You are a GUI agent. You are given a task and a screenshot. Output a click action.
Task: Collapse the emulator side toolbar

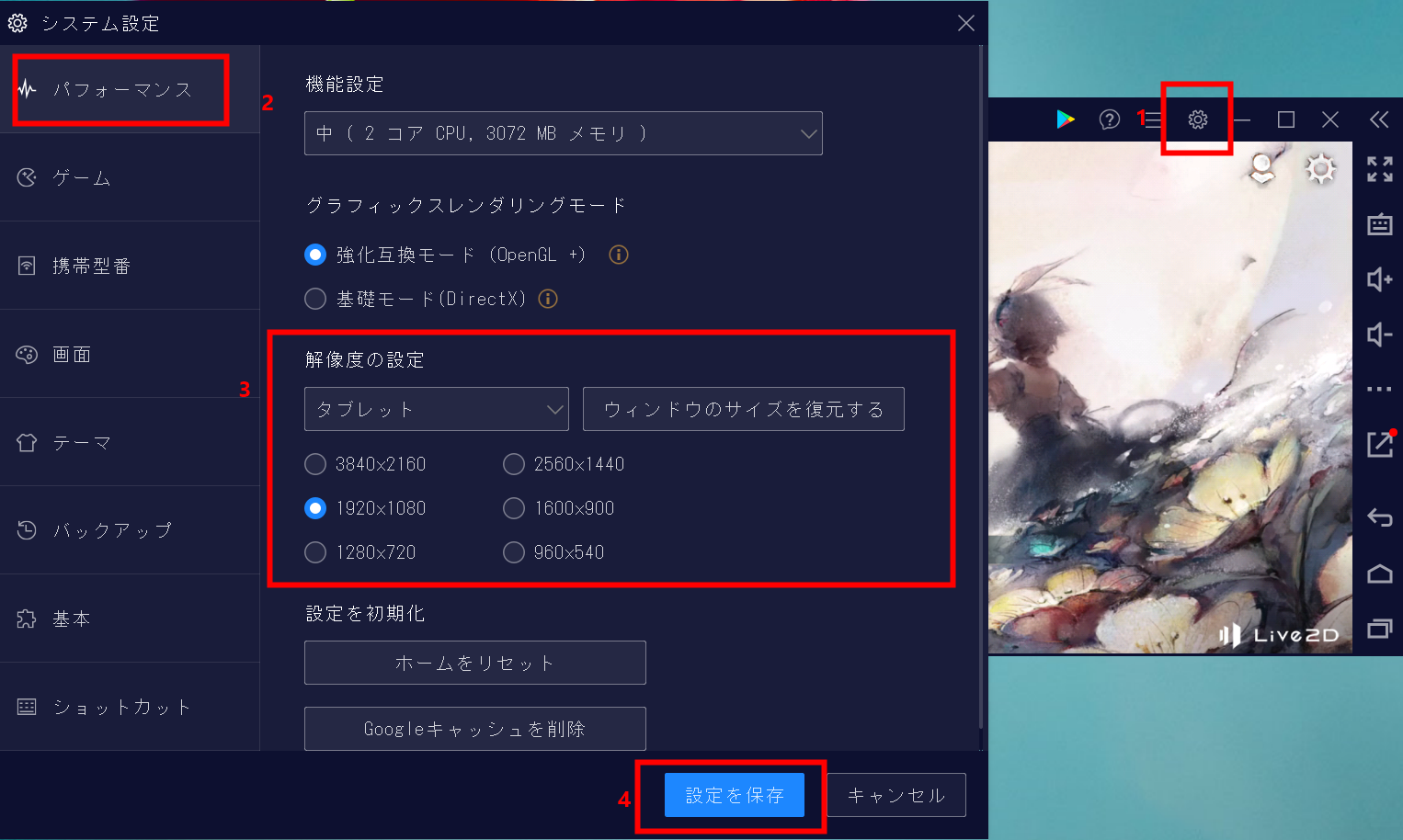[1379, 119]
